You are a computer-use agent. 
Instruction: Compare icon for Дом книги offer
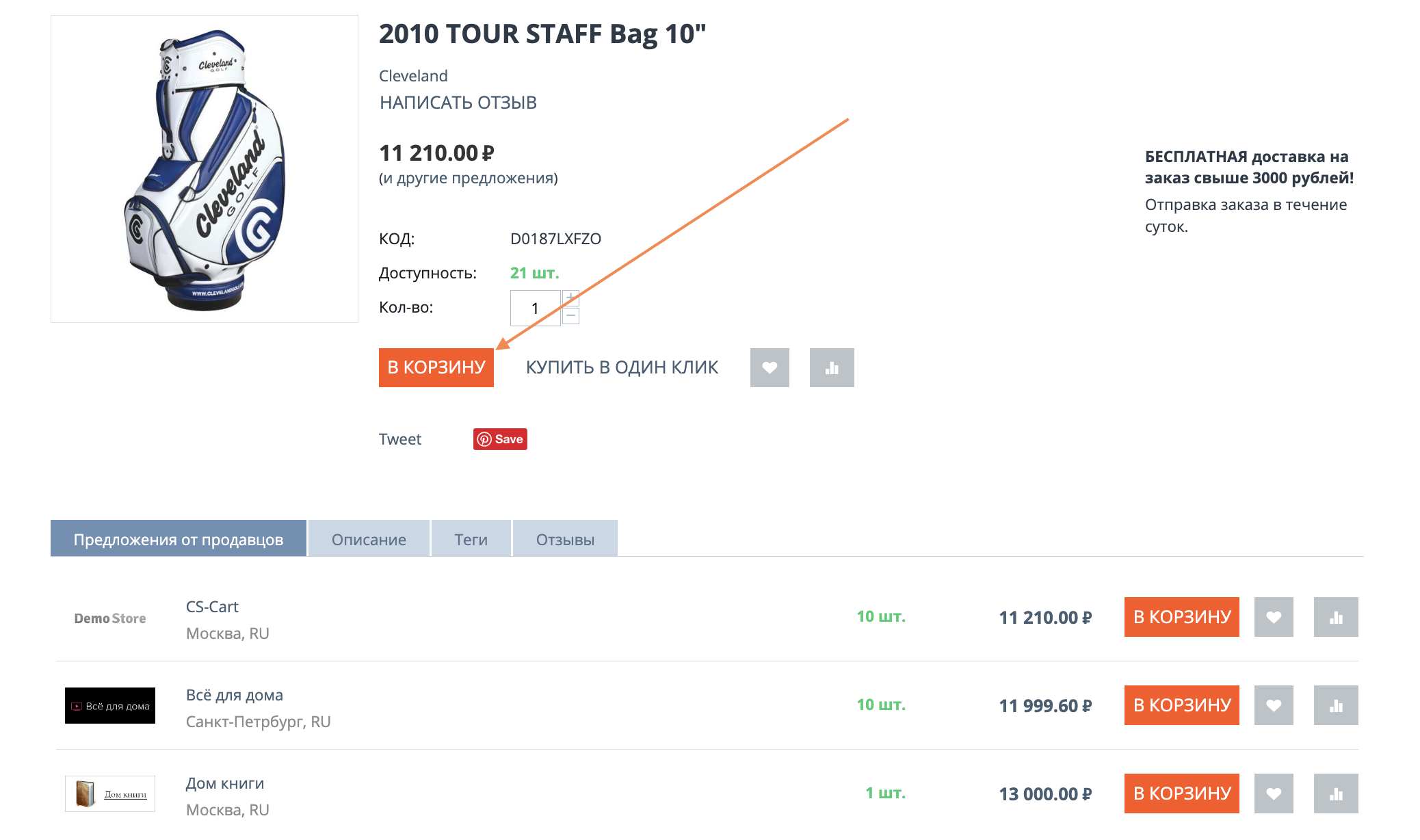(x=1335, y=793)
